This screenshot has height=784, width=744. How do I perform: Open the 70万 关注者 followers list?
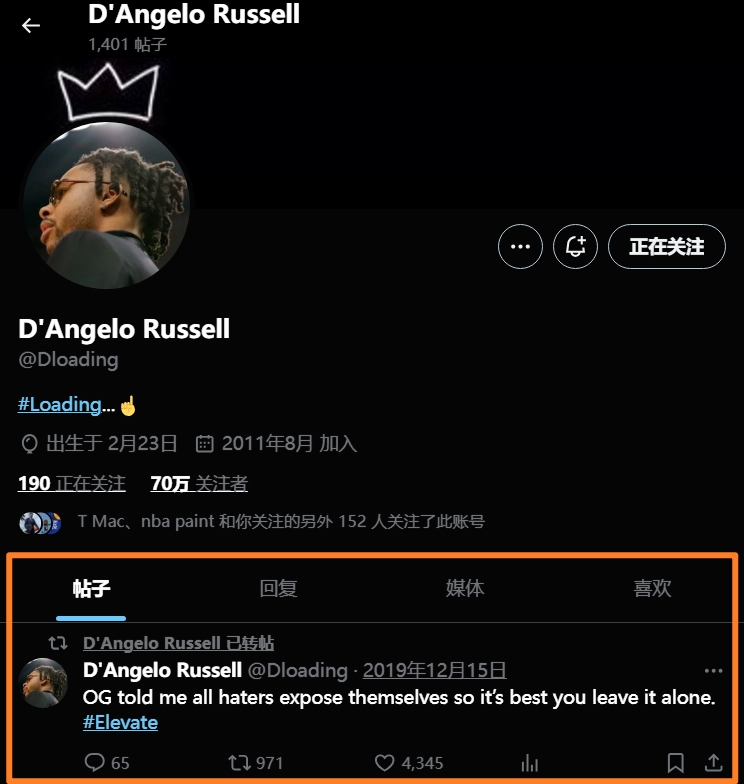[199, 484]
